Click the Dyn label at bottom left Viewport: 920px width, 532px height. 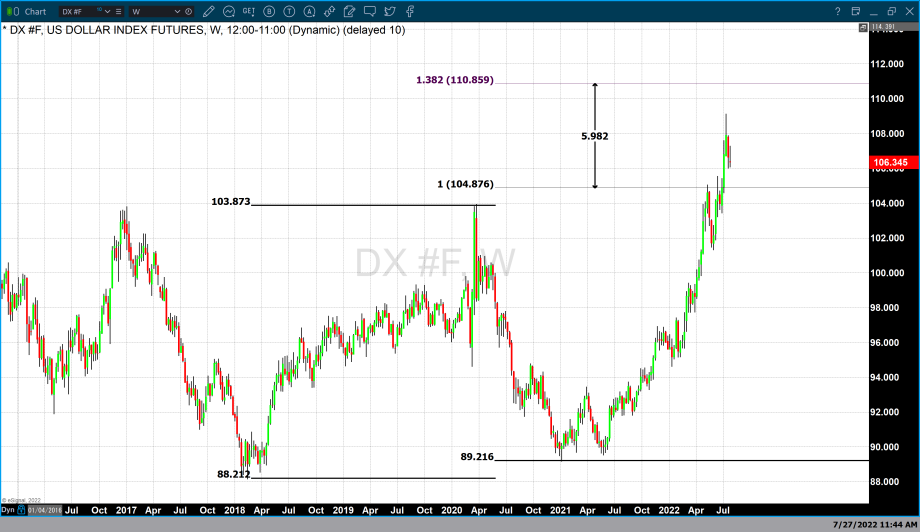[7, 510]
